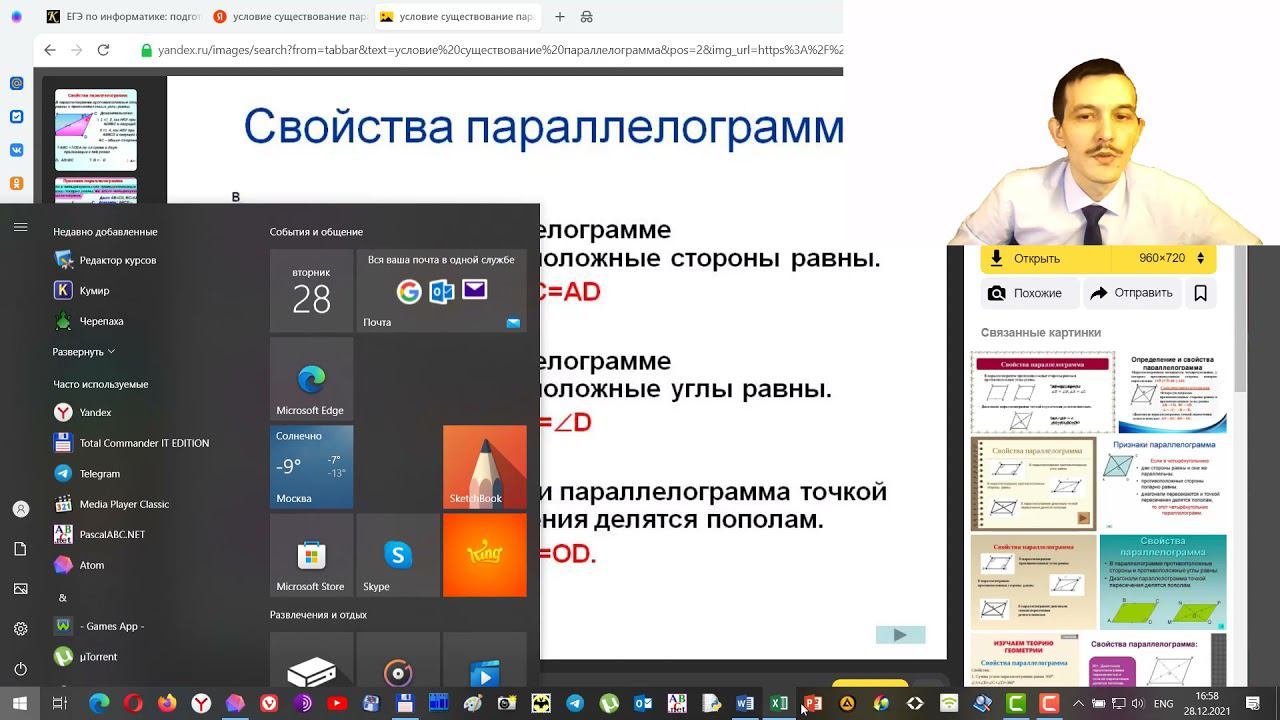
Task: Open PowerPoint from the taskbar
Action: [x=813, y=704]
